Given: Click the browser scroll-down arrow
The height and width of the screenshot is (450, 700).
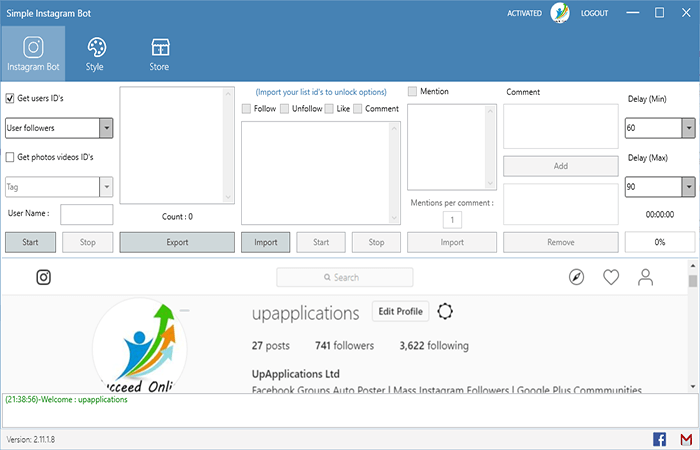Looking at the screenshot, I should click(x=693, y=387).
